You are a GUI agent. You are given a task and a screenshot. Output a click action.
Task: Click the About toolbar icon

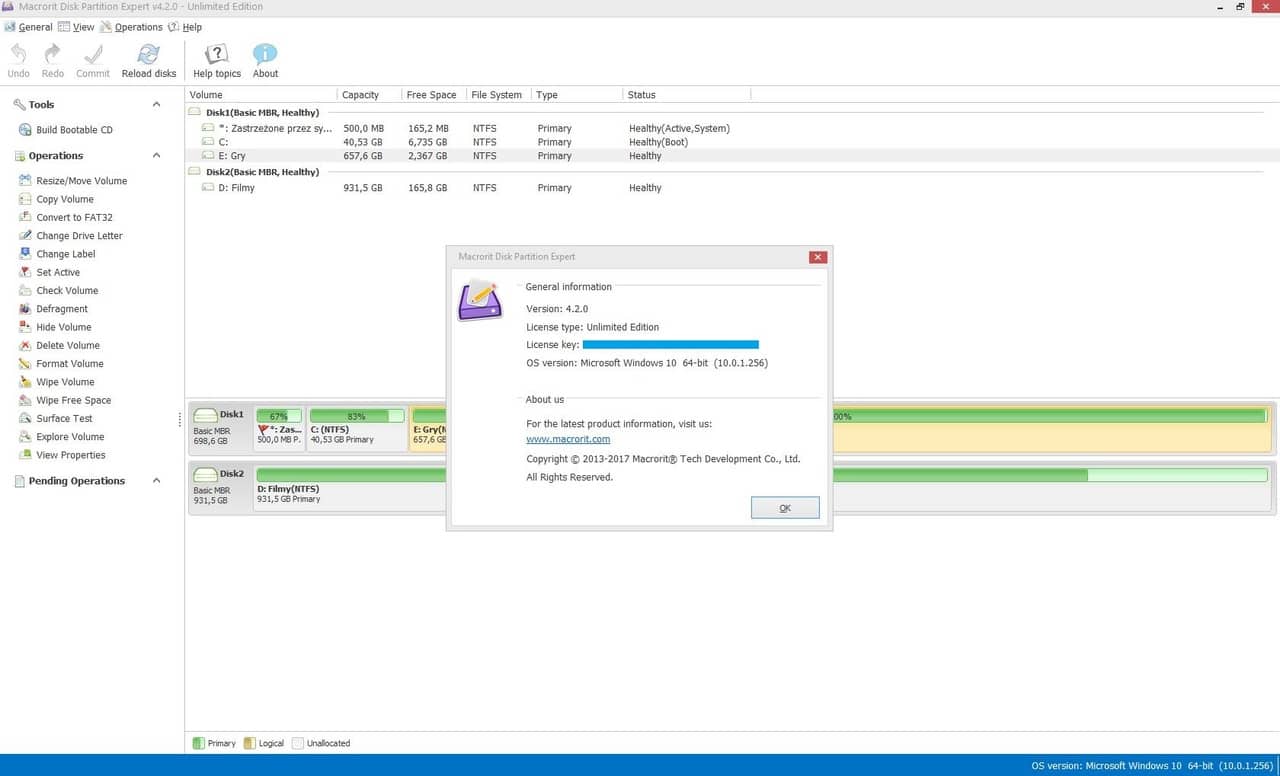265,54
